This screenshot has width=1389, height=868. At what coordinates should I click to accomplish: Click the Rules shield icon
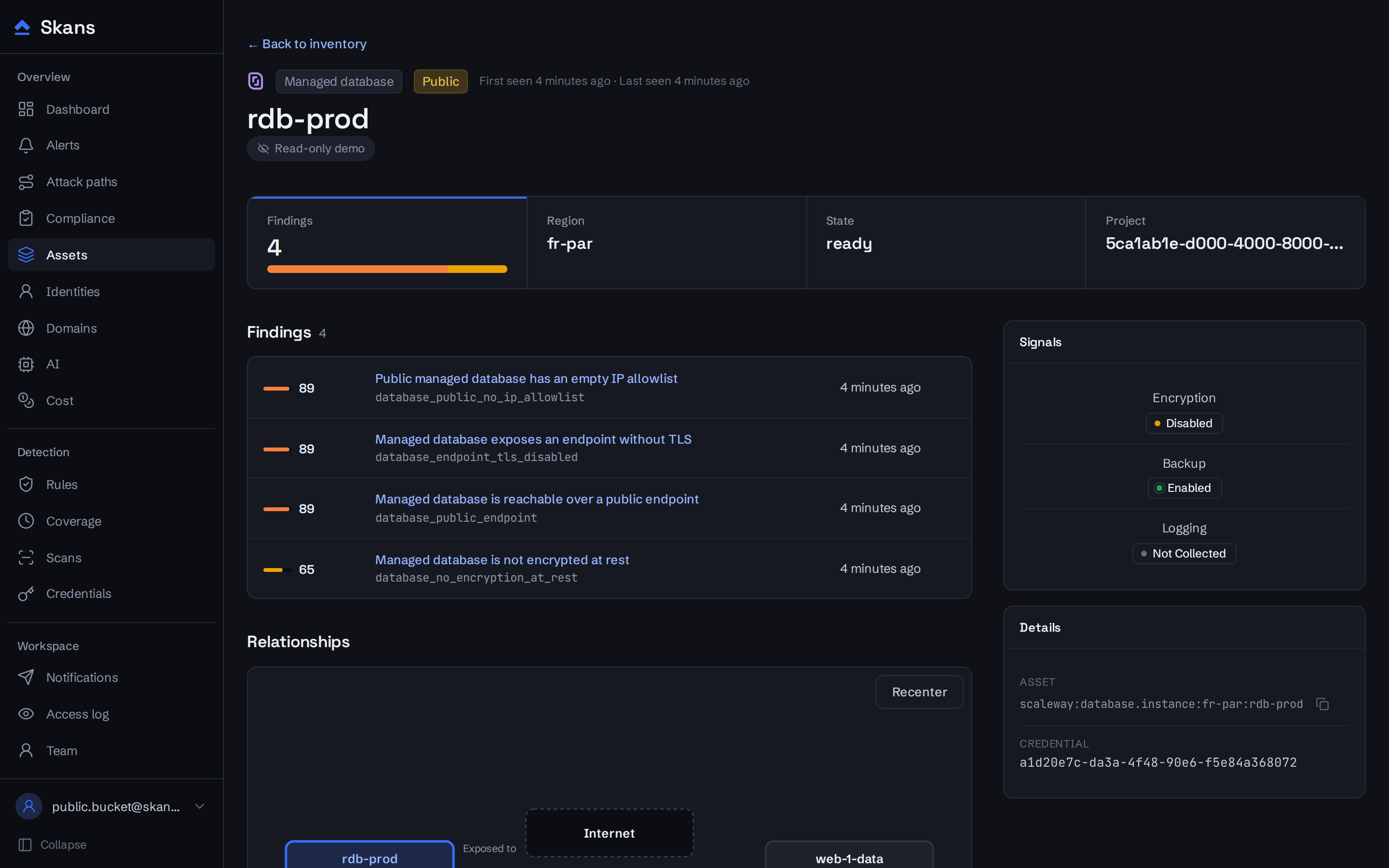coord(26,485)
